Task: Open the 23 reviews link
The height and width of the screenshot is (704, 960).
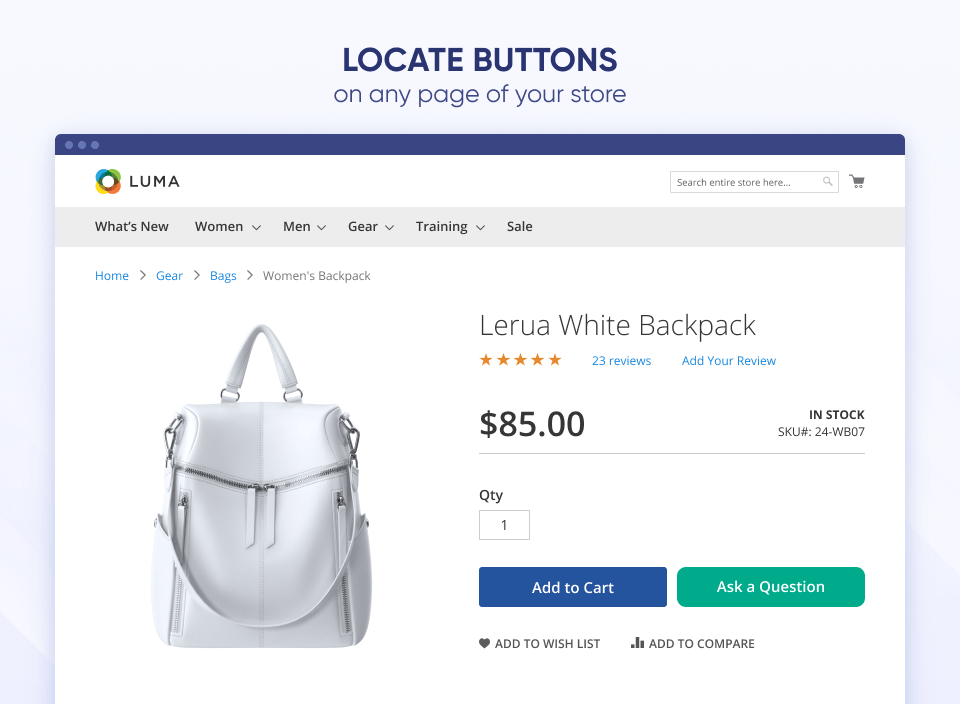Action: click(621, 361)
